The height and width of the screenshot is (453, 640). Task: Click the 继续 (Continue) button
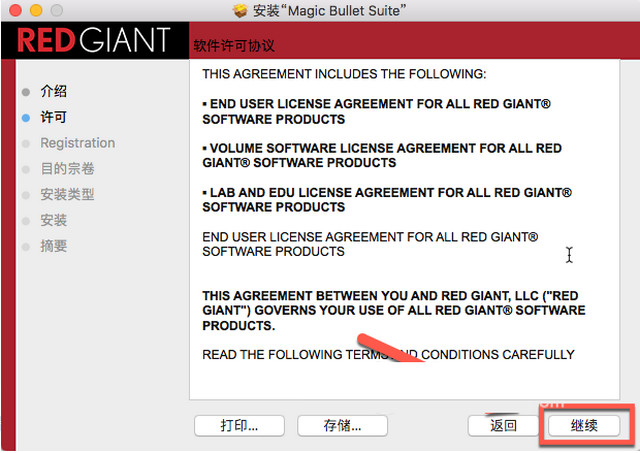coord(584,426)
